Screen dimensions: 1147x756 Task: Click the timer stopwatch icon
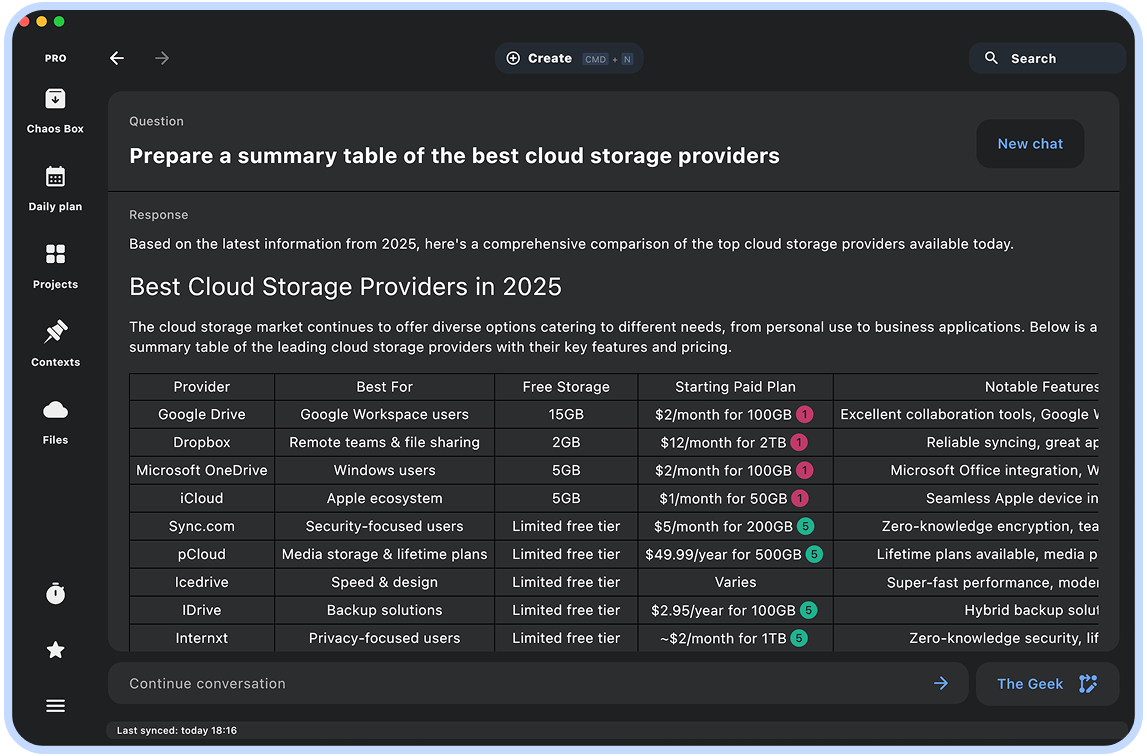56,593
